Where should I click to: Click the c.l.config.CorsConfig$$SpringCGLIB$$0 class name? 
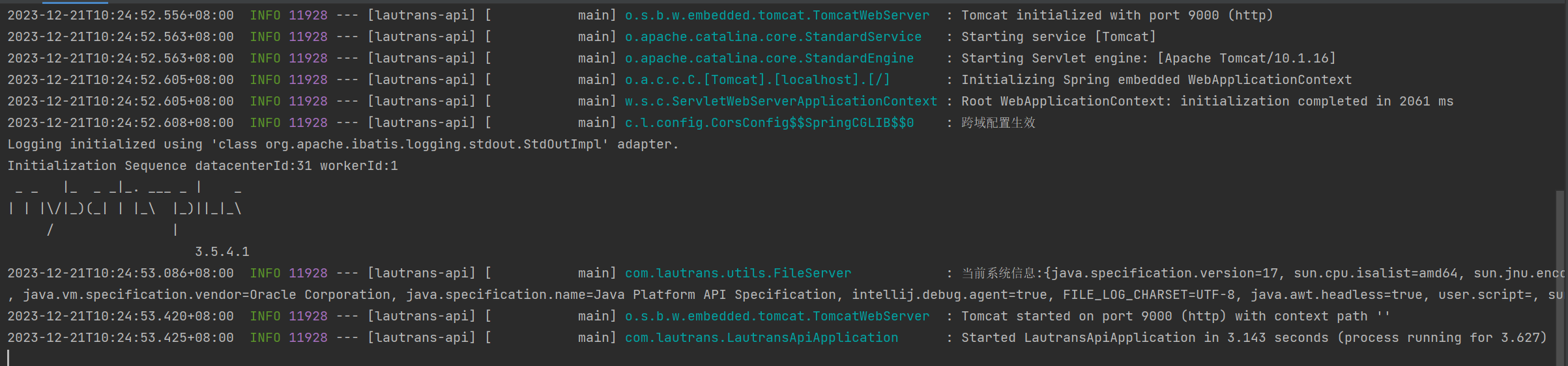769,122
